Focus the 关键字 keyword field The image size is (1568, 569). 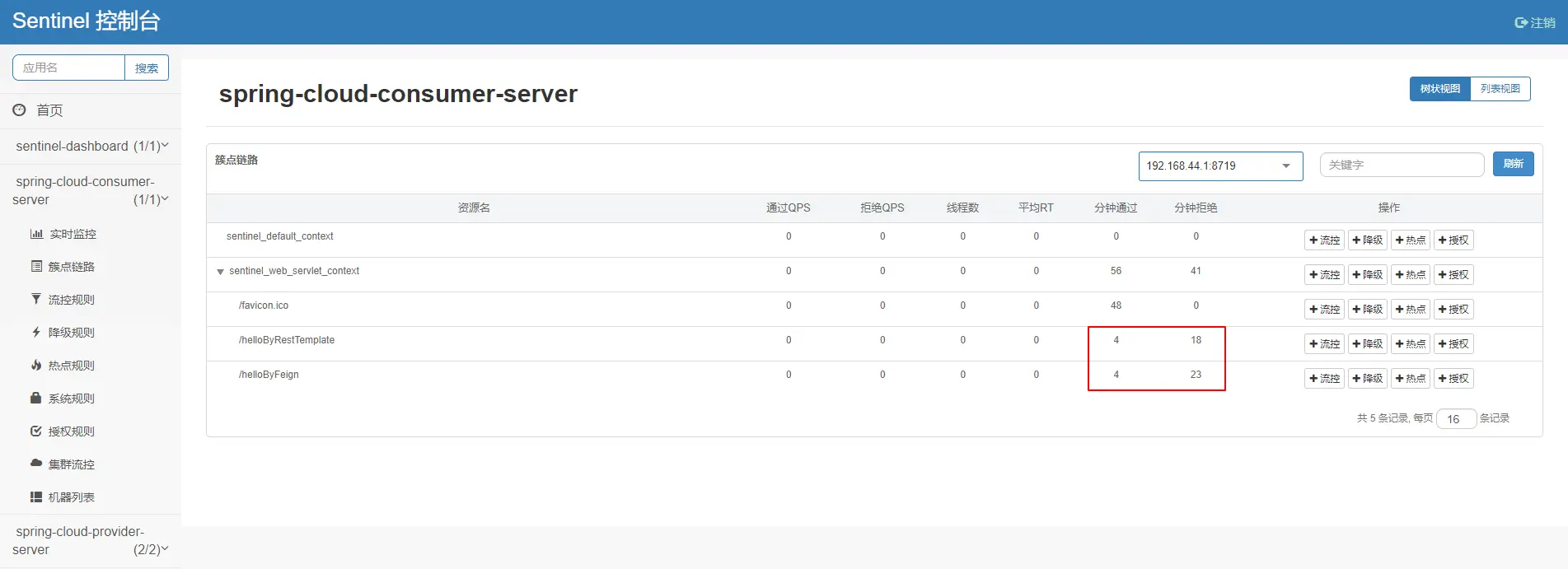[1402, 165]
